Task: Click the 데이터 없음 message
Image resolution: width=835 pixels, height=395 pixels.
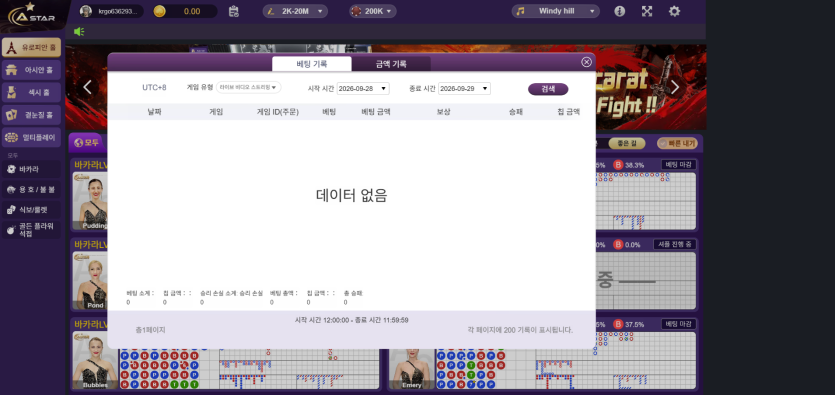Action: coord(351,195)
